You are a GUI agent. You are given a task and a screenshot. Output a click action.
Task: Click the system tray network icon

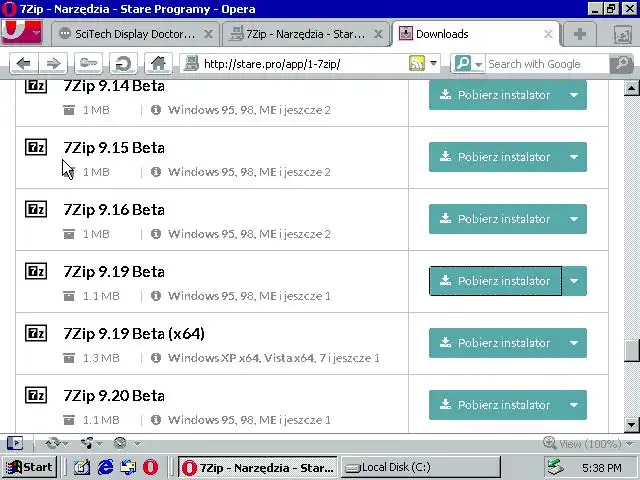[x=556, y=467]
